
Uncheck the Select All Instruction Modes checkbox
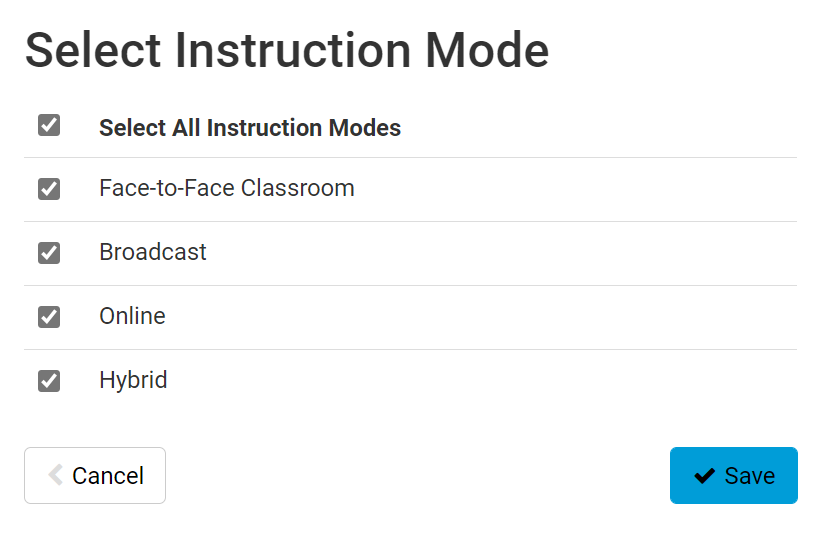click(49, 125)
